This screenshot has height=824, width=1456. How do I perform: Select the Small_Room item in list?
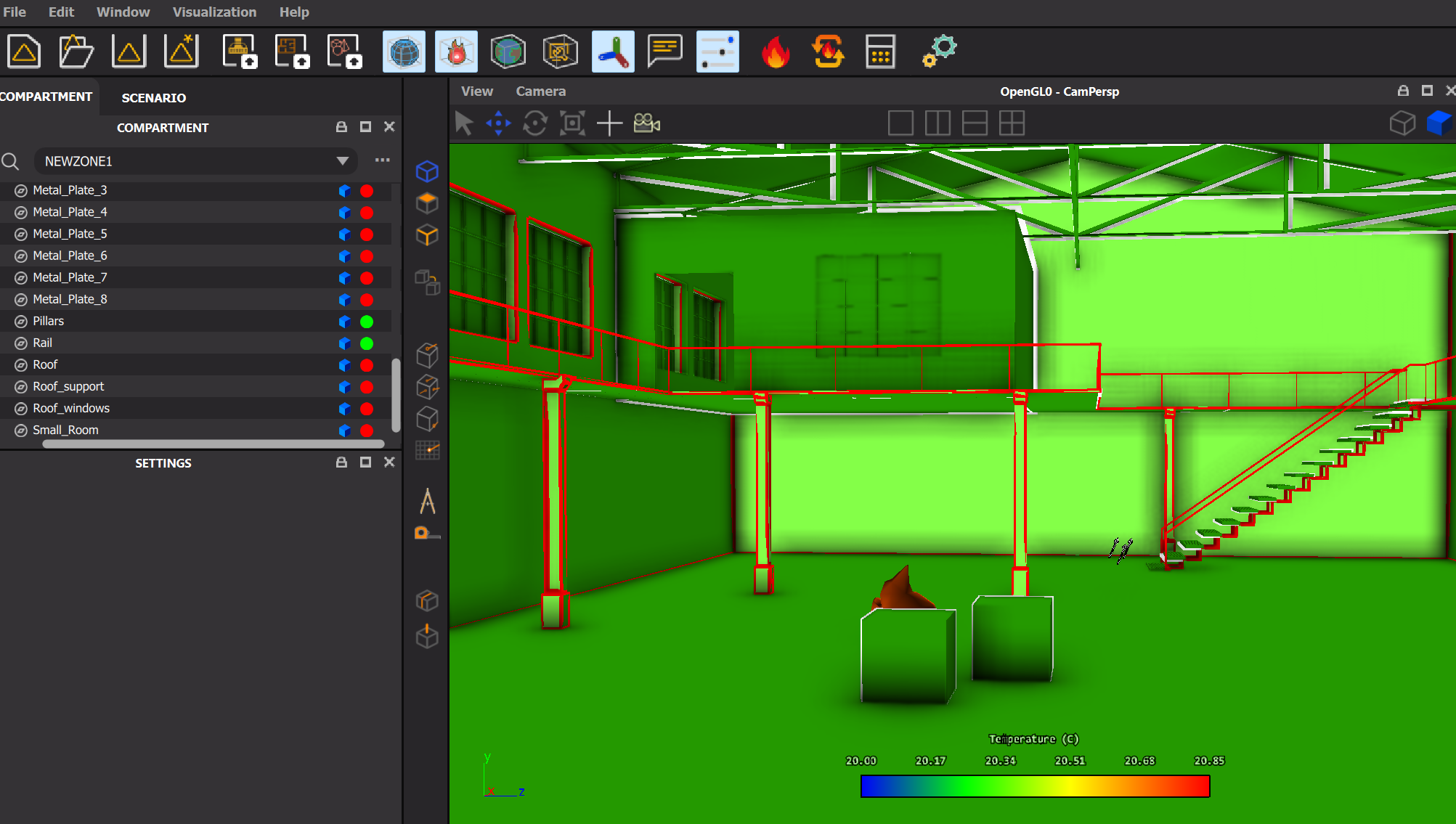(65, 430)
